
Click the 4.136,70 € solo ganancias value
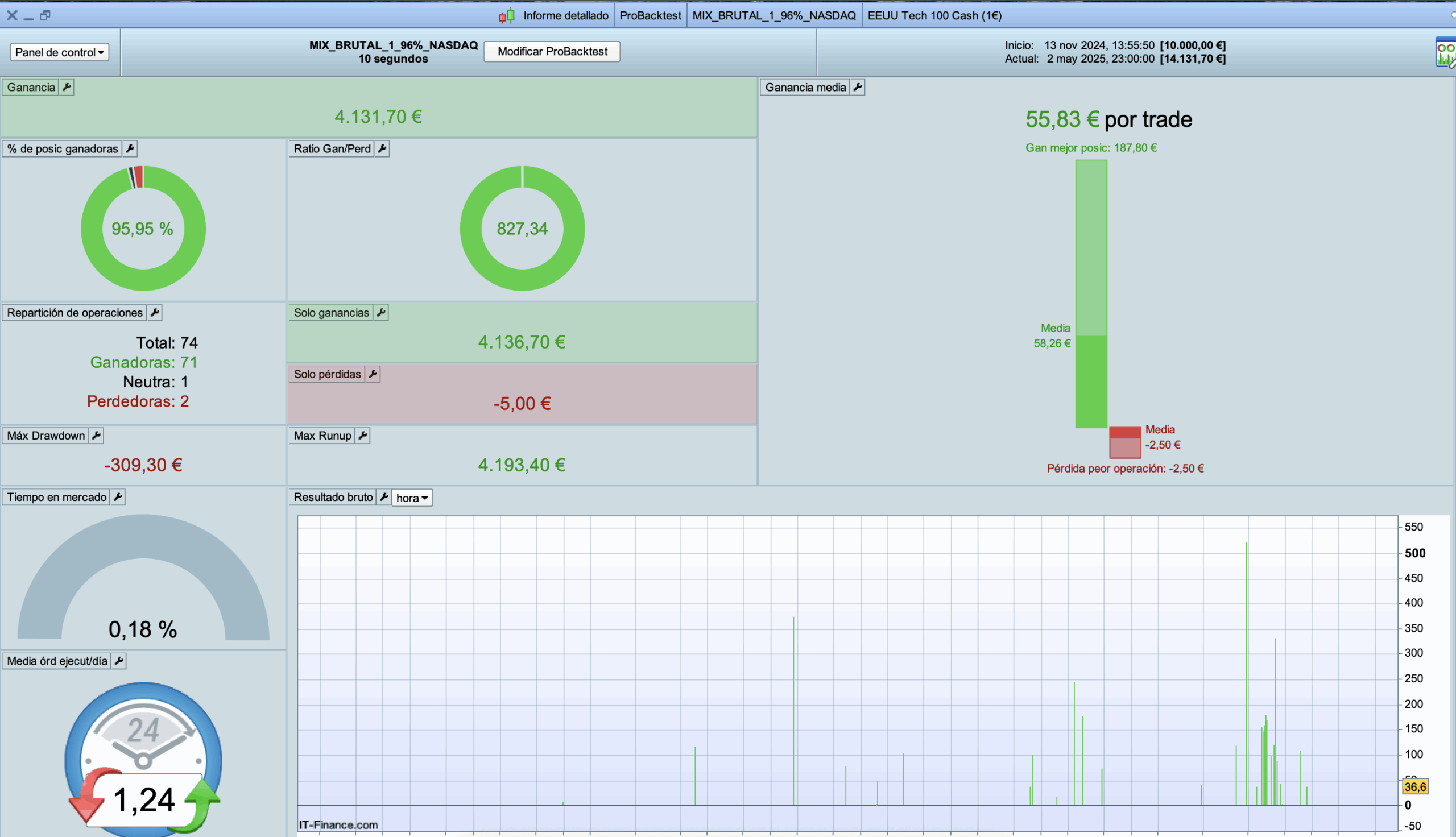pyautogui.click(x=522, y=343)
